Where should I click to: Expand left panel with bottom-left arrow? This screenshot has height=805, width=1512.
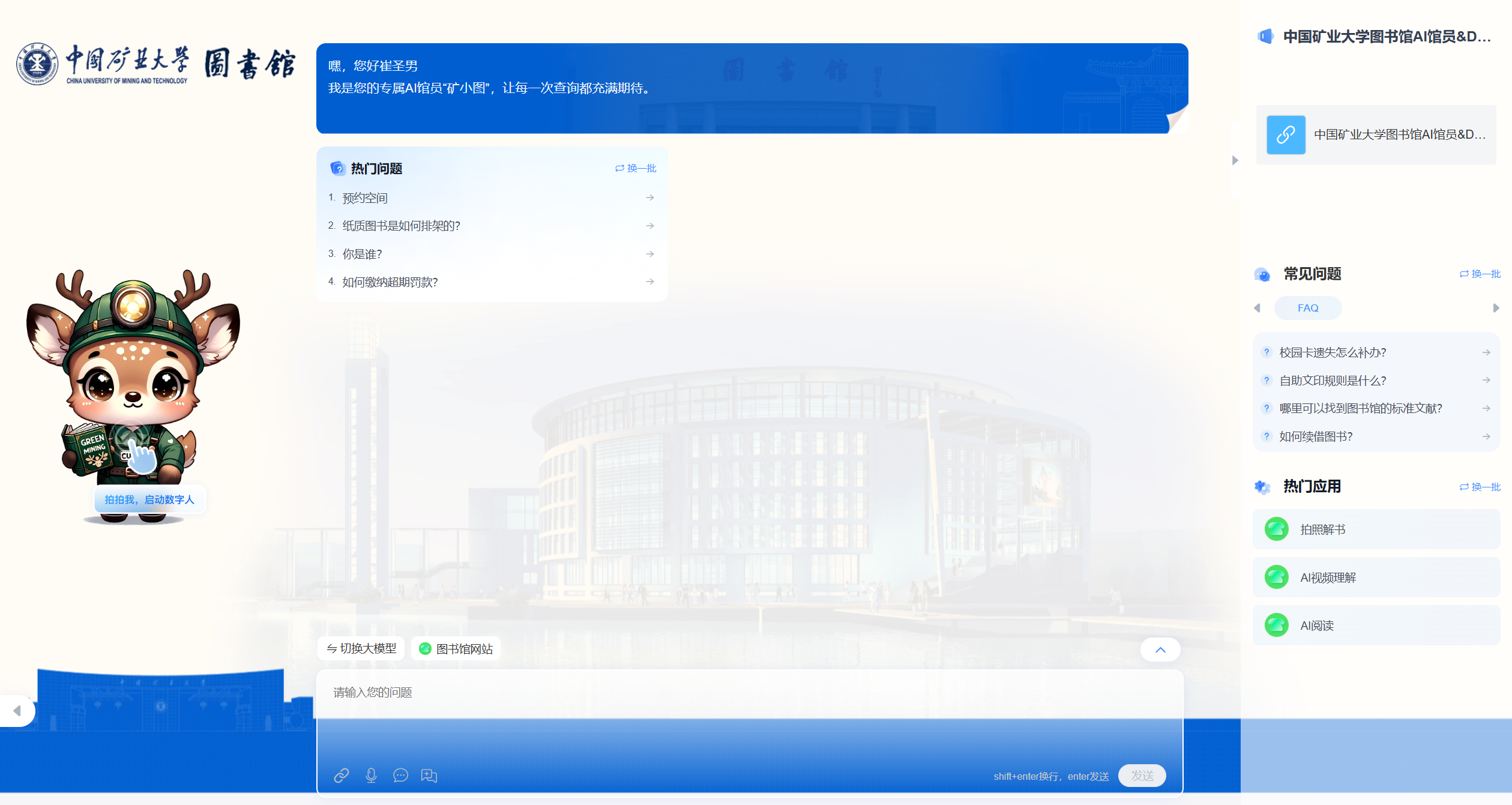coord(17,711)
